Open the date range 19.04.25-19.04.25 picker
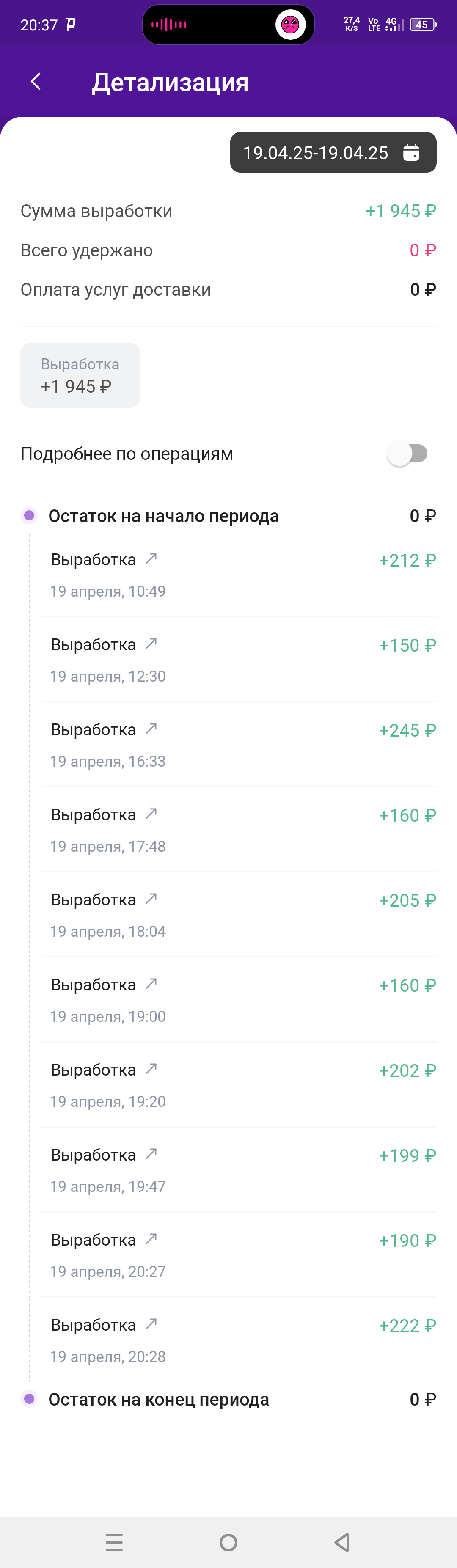457x1568 pixels. [333, 152]
